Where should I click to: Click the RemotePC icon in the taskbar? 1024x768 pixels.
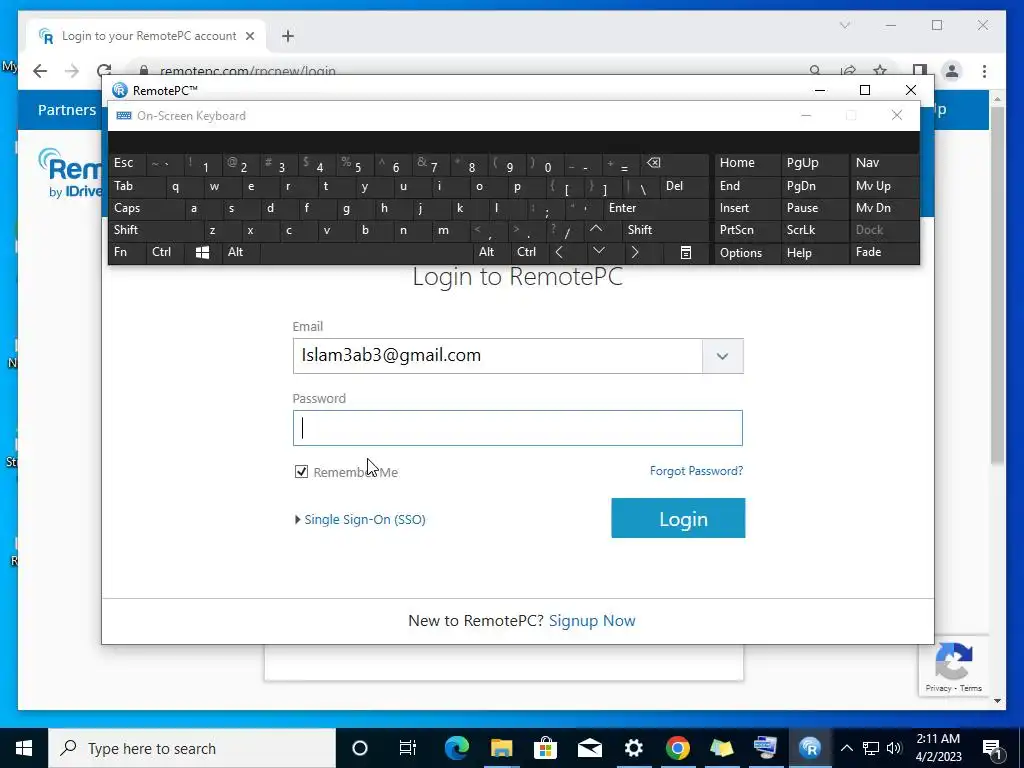(810, 748)
